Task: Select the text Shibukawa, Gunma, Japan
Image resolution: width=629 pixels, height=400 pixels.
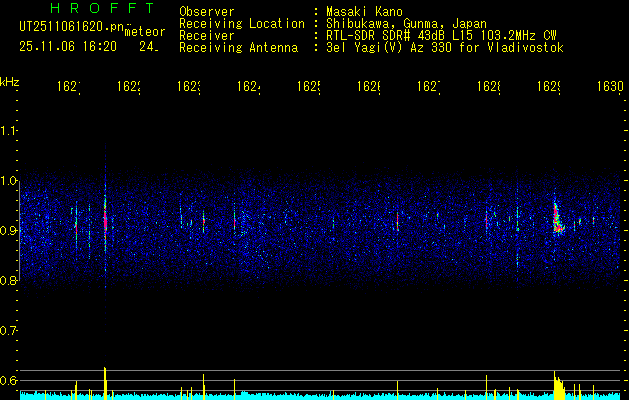Action: point(406,24)
